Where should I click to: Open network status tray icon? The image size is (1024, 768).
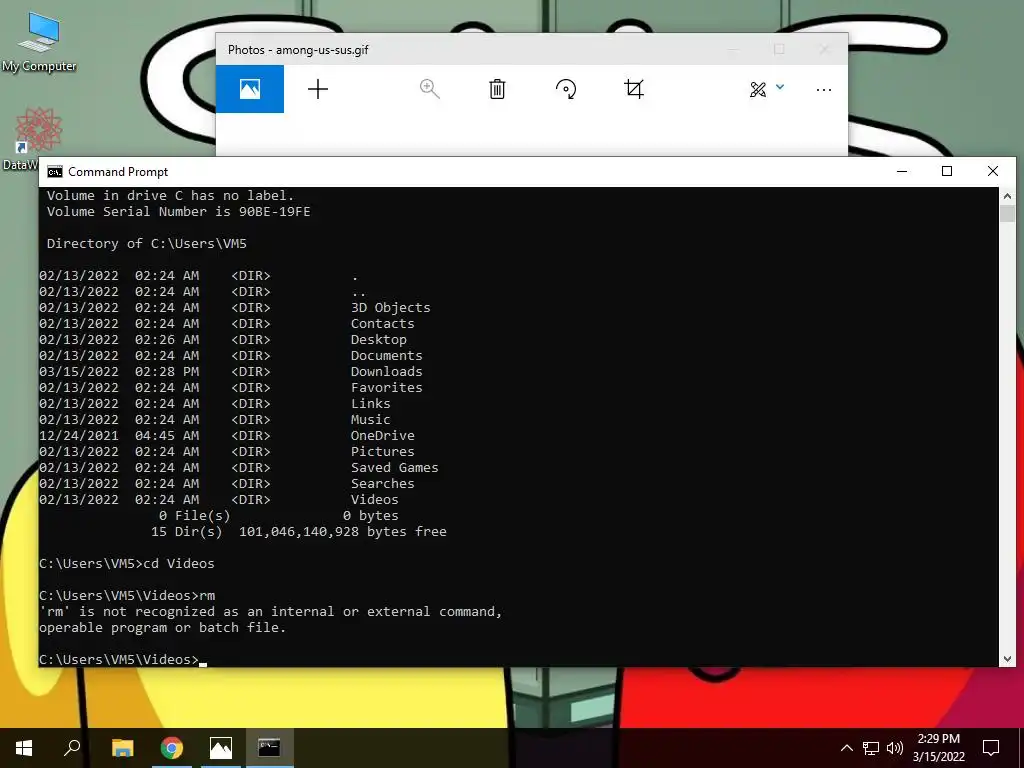(871, 748)
